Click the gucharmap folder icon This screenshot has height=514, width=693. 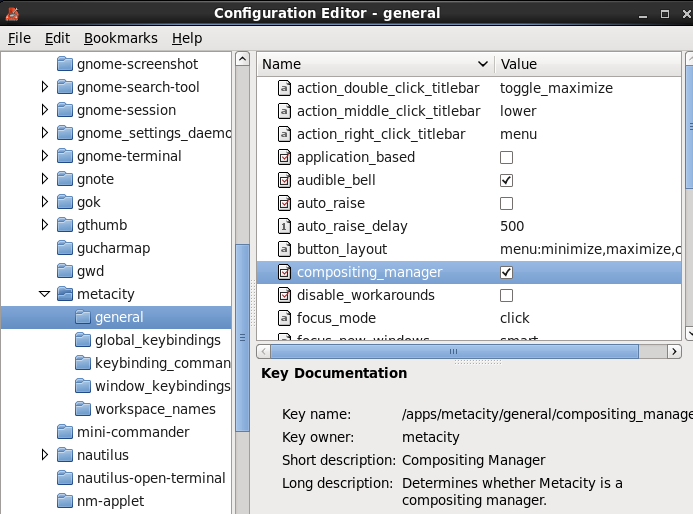pyautogui.click(x=65, y=248)
